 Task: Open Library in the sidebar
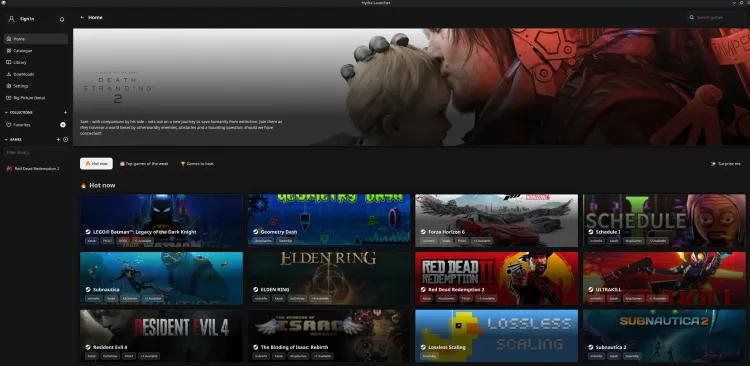36,62
